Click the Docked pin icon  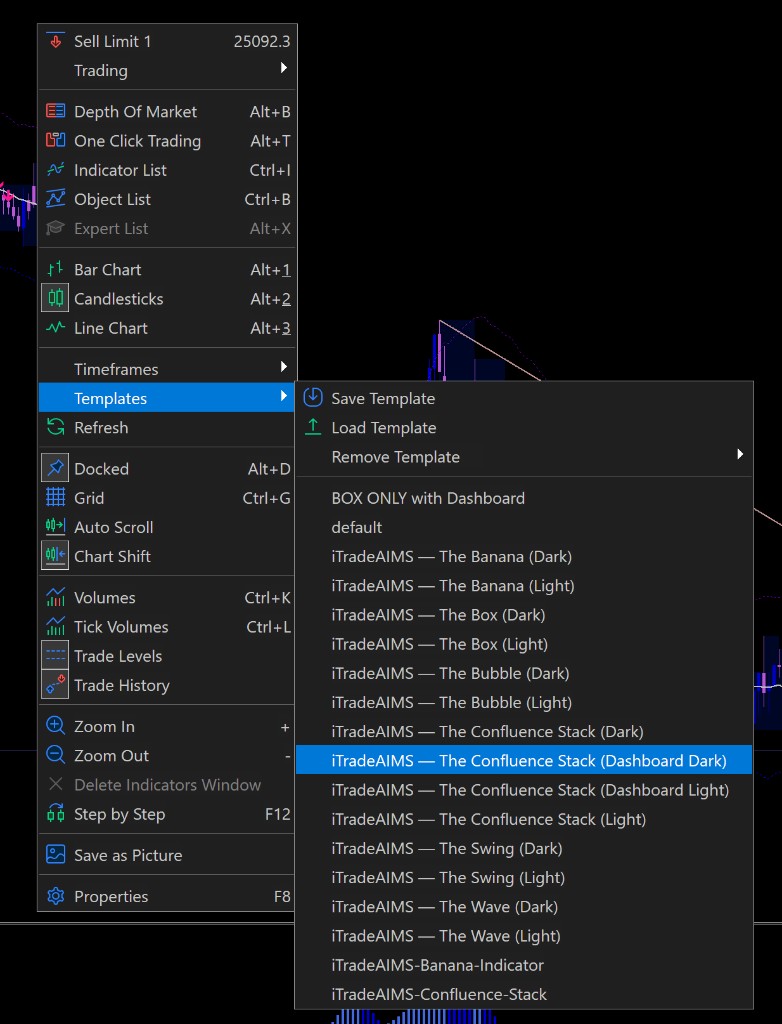56,468
